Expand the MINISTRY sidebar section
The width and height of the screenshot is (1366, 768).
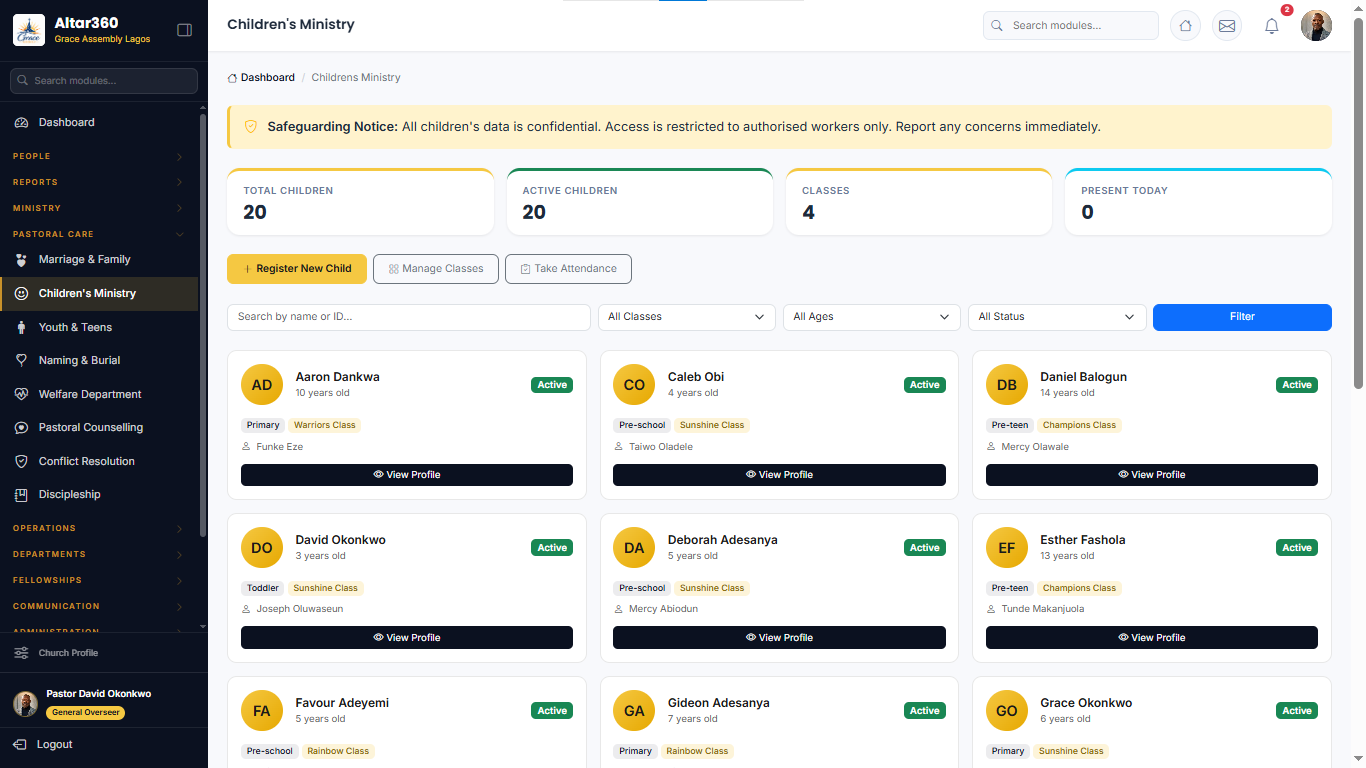(98, 208)
